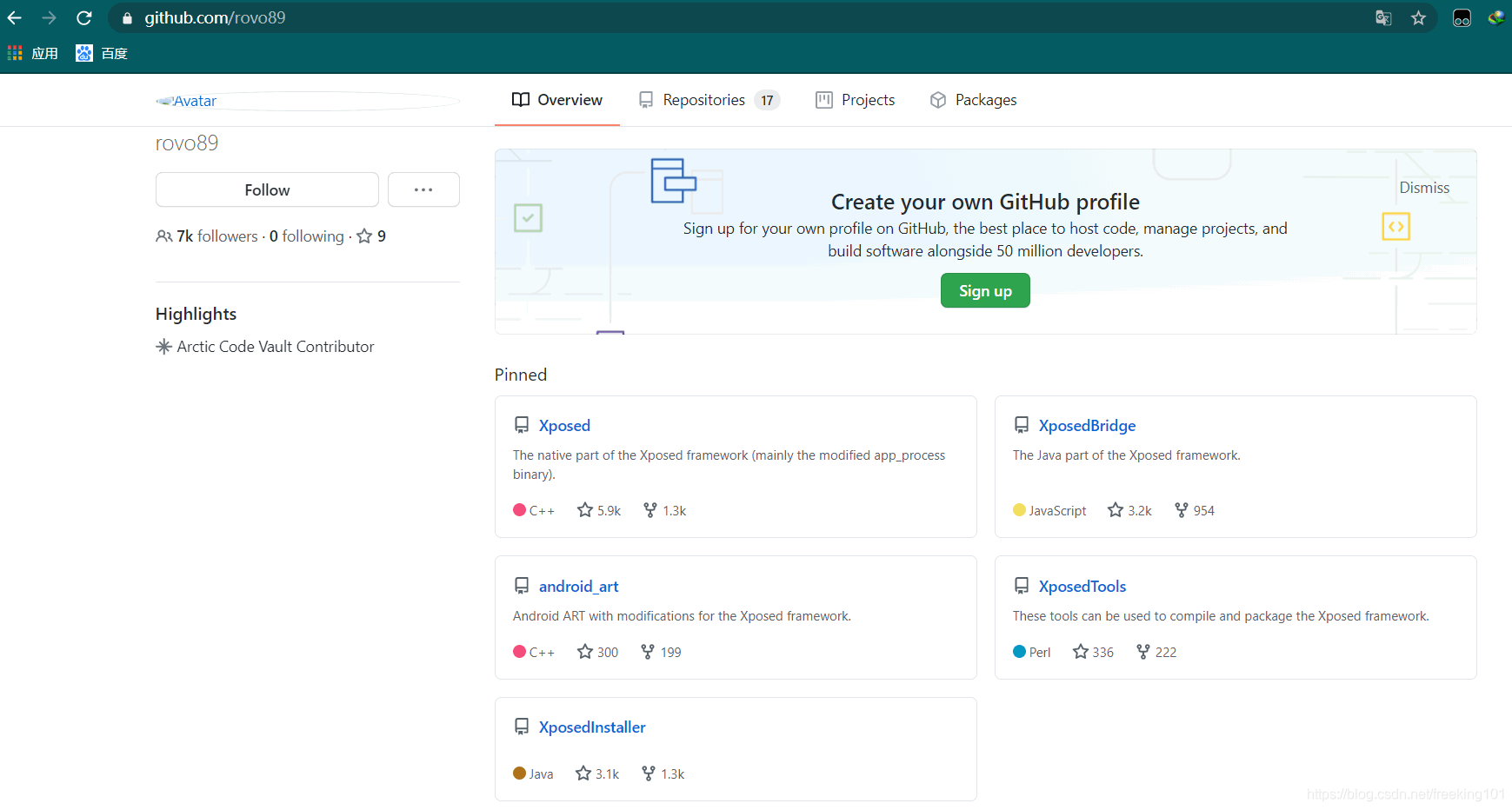The image size is (1512, 810).
Task: Click the rovo89 username heading
Action: 187,143
